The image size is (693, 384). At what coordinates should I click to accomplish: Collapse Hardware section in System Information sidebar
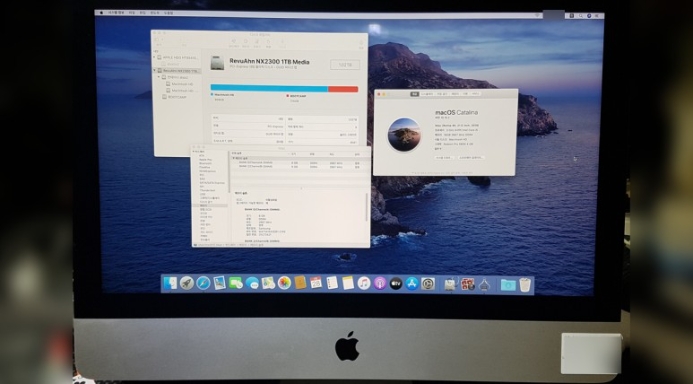point(194,152)
